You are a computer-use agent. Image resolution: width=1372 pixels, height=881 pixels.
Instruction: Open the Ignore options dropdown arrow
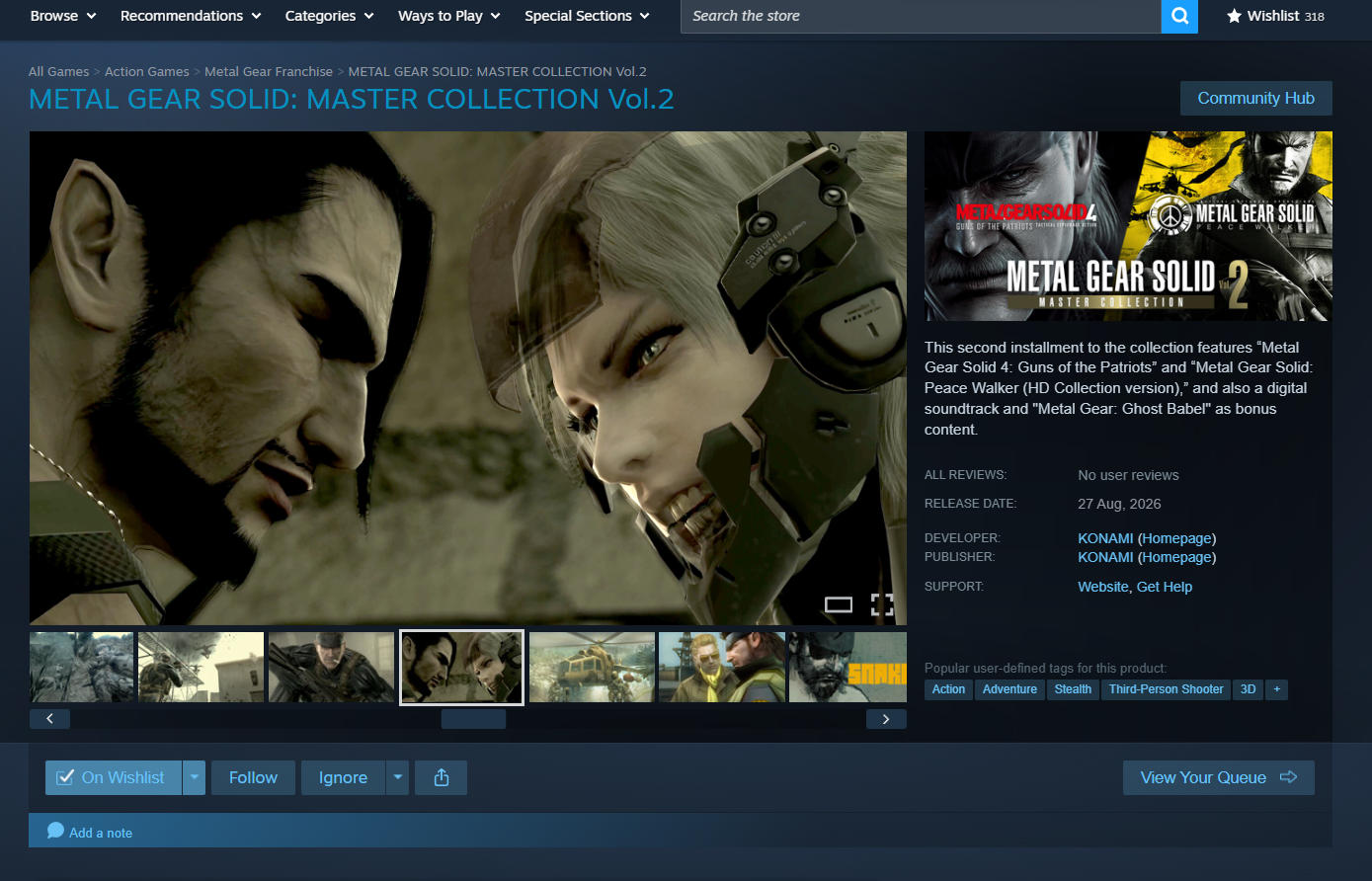(x=397, y=777)
